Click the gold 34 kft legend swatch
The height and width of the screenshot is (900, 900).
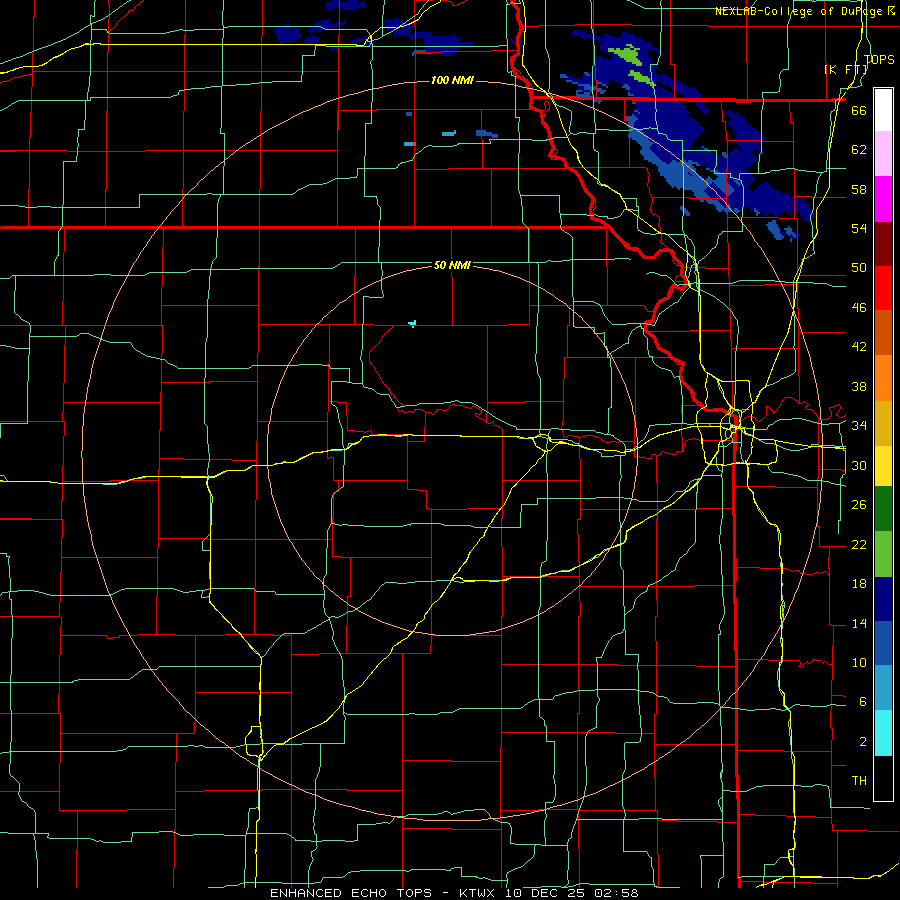(883, 423)
